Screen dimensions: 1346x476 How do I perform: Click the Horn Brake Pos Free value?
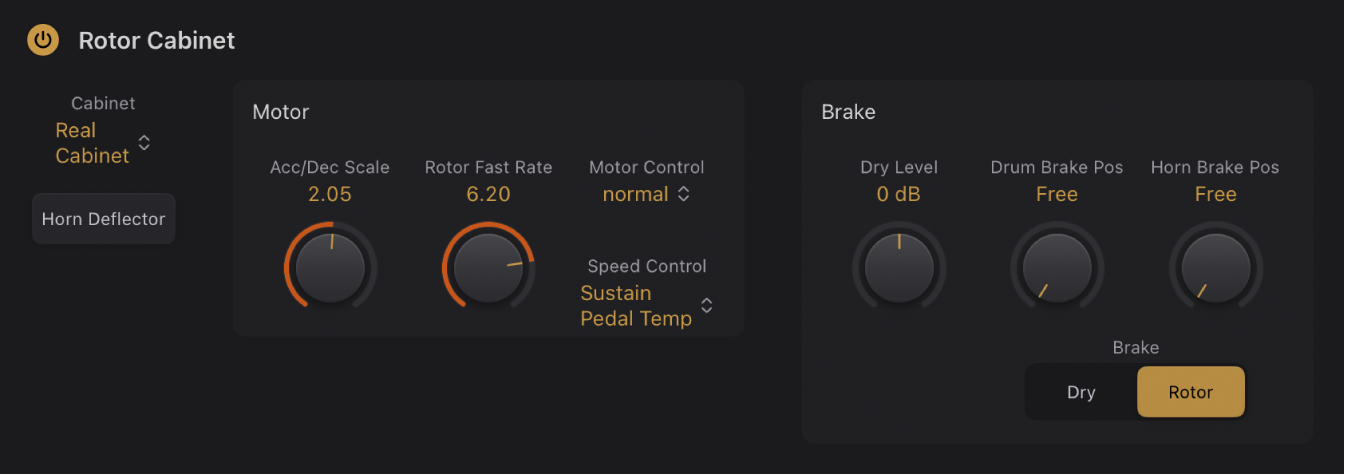(x=1216, y=194)
